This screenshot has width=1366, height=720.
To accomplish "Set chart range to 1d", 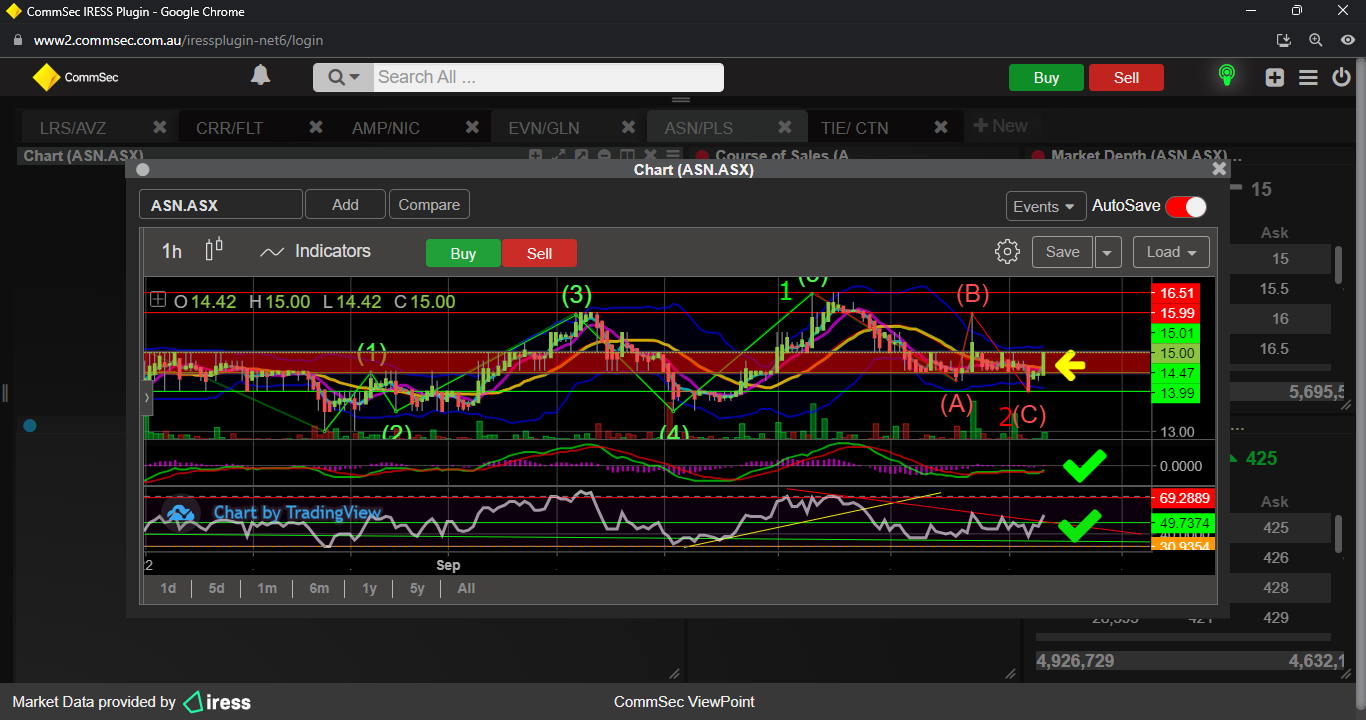I will coord(168,588).
